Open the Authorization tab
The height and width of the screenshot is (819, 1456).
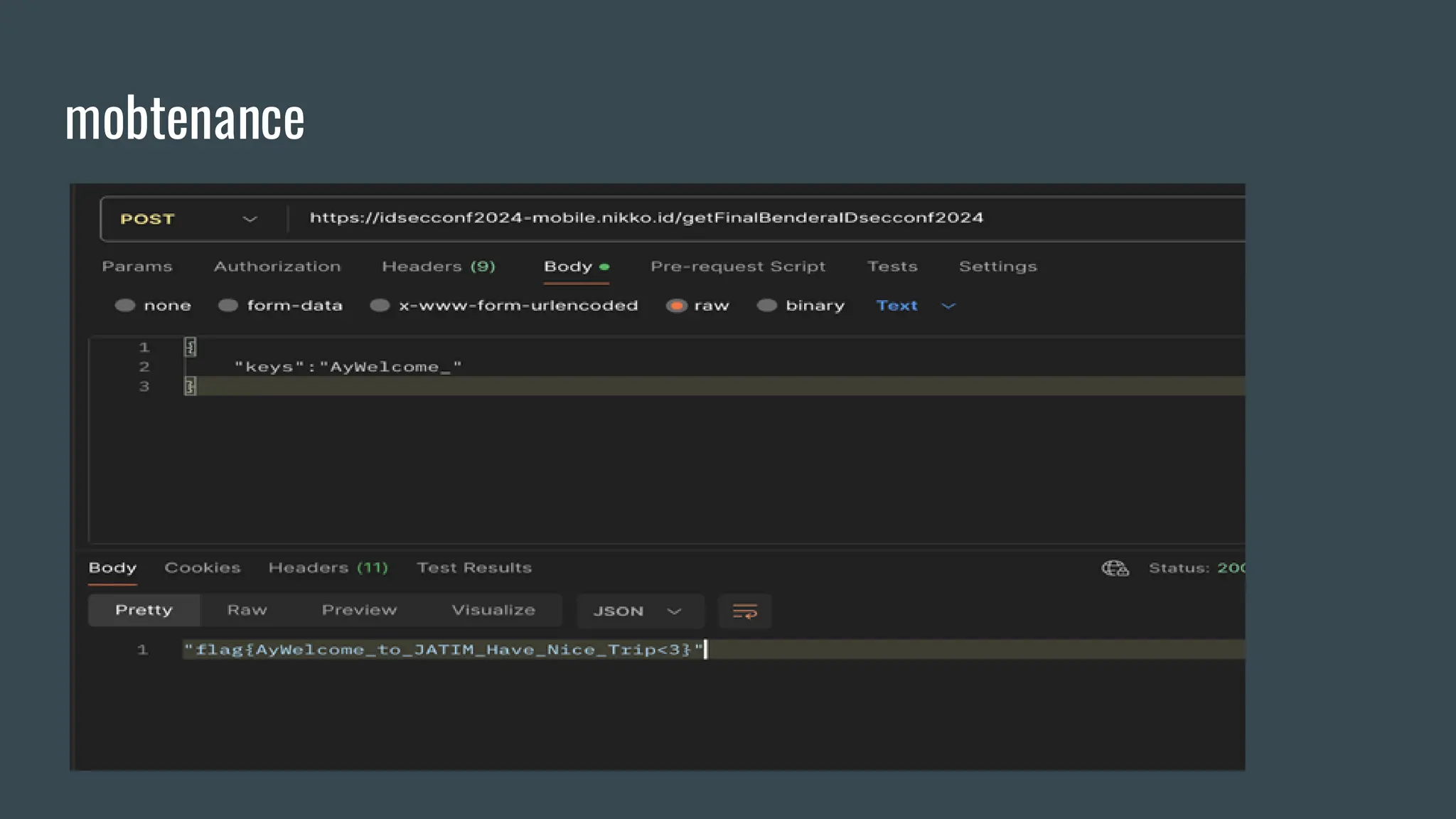[277, 267]
